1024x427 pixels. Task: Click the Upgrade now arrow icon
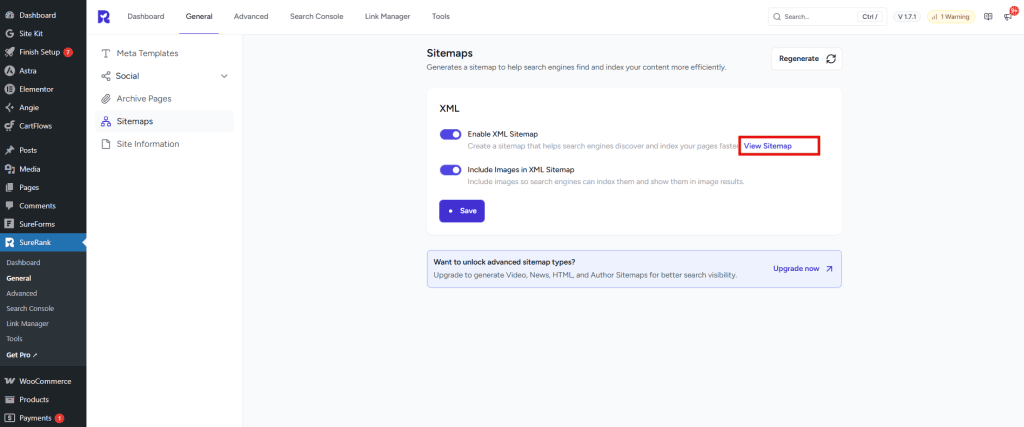tap(829, 268)
